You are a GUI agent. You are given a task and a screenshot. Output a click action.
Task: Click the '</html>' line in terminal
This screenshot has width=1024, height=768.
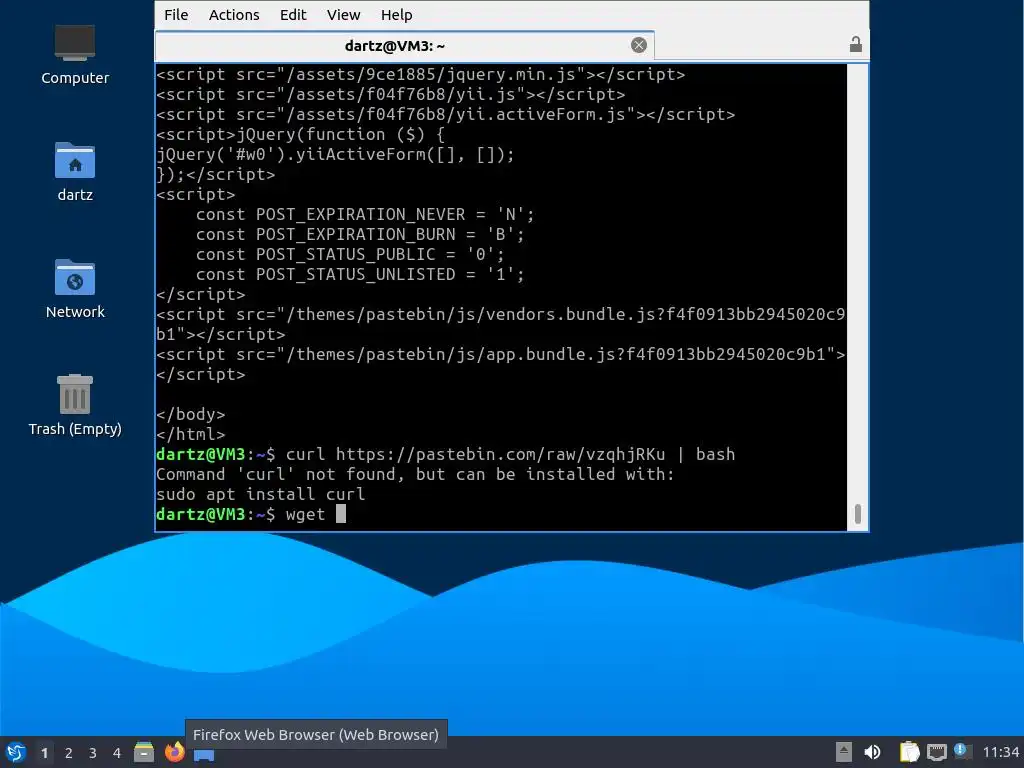coord(190,434)
